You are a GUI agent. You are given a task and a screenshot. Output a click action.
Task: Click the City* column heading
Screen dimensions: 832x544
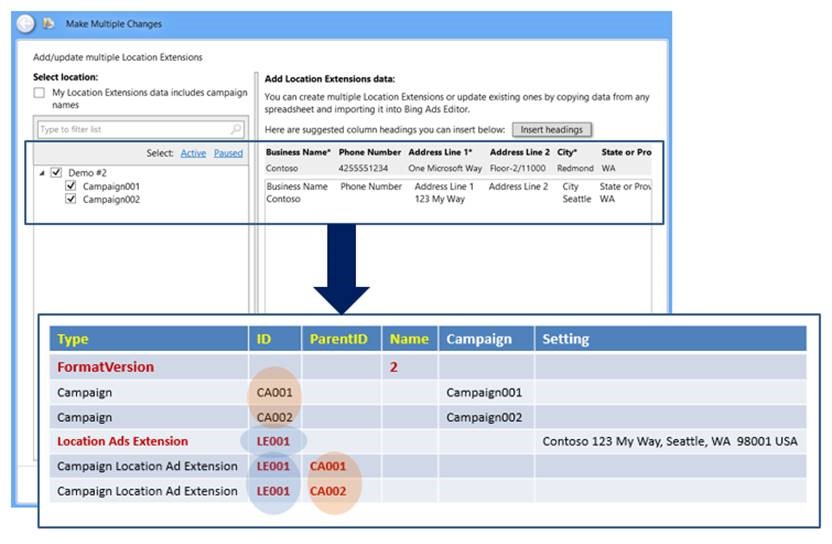(x=567, y=152)
